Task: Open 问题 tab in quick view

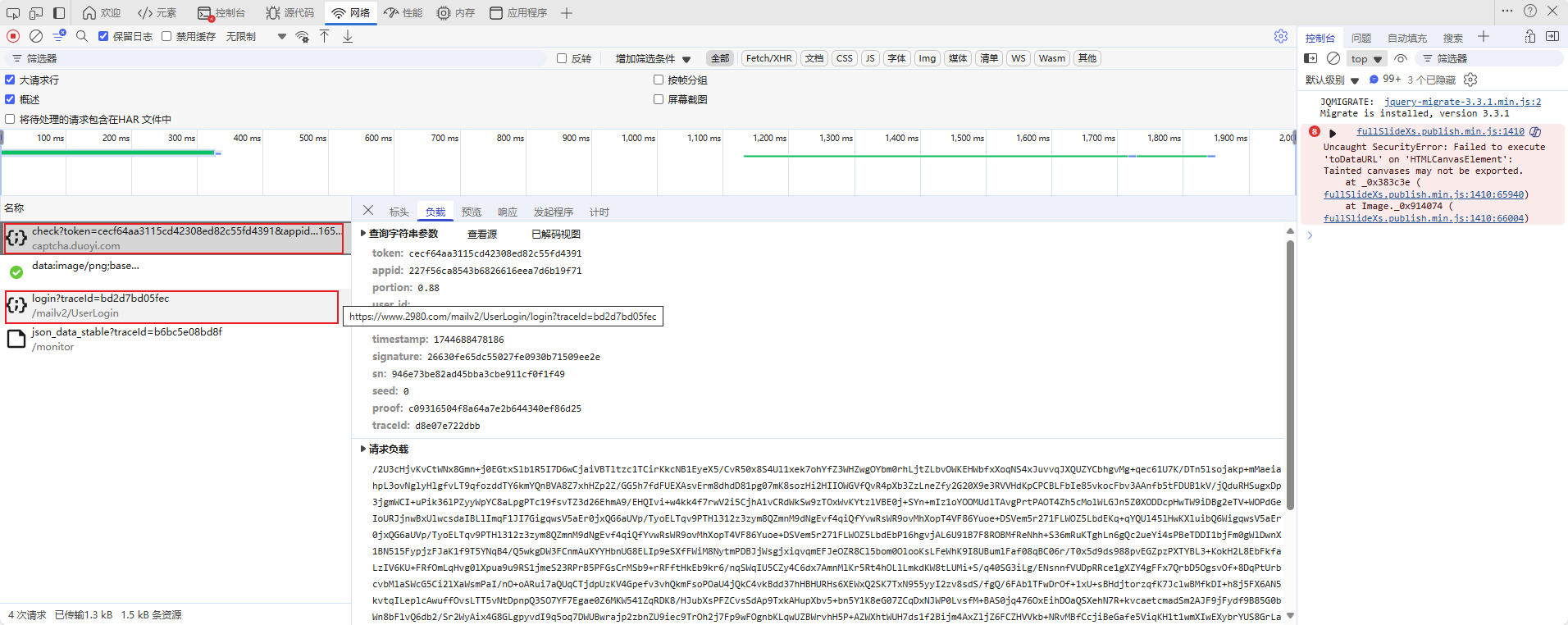Action: [x=1361, y=38]
